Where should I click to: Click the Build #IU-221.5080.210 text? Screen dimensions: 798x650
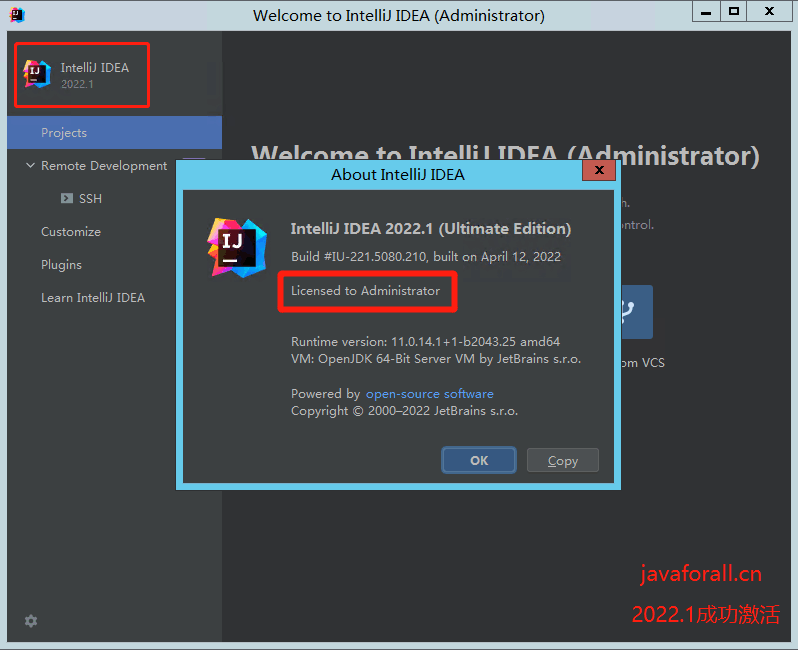click(425, 256)
